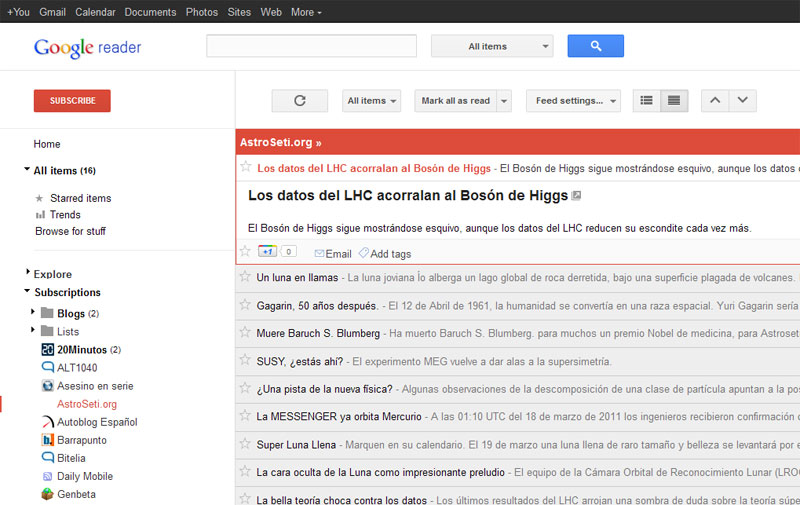Image resolution: width=800 pixels, height=505 pixels.
Task: Refresh the feed with the reload icon
Action: [300, 100]
